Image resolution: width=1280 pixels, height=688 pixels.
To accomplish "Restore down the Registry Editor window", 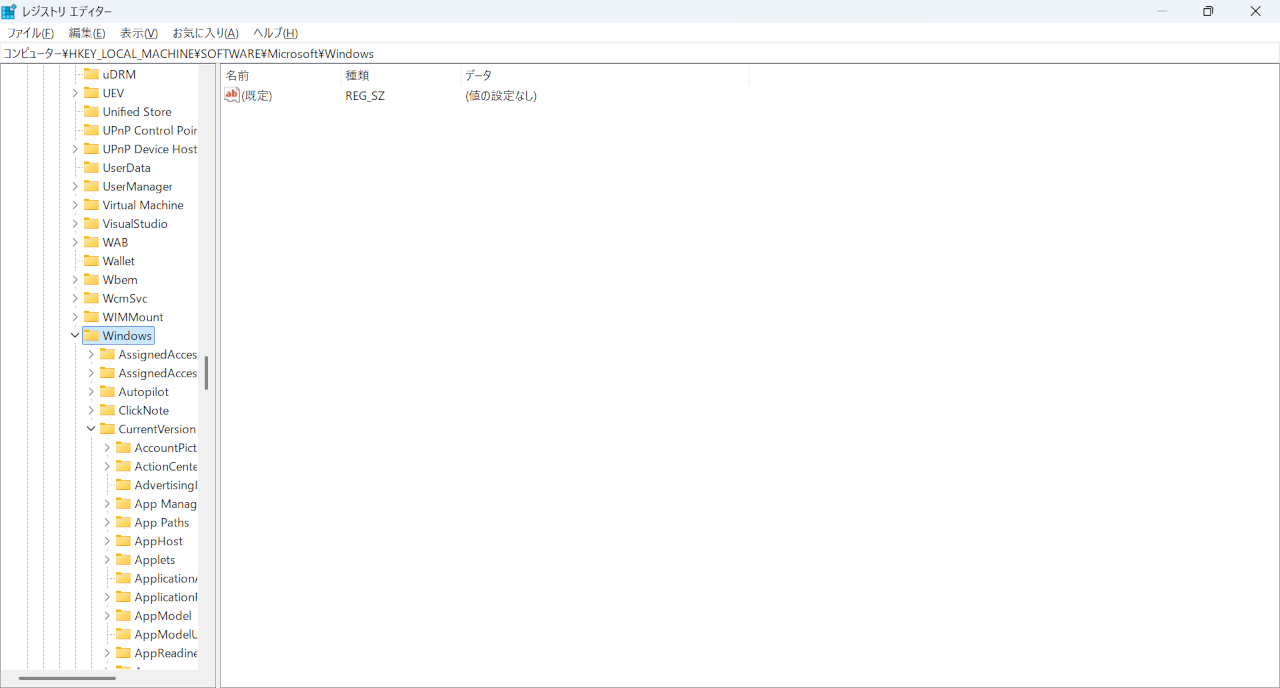I will 1208,11.
